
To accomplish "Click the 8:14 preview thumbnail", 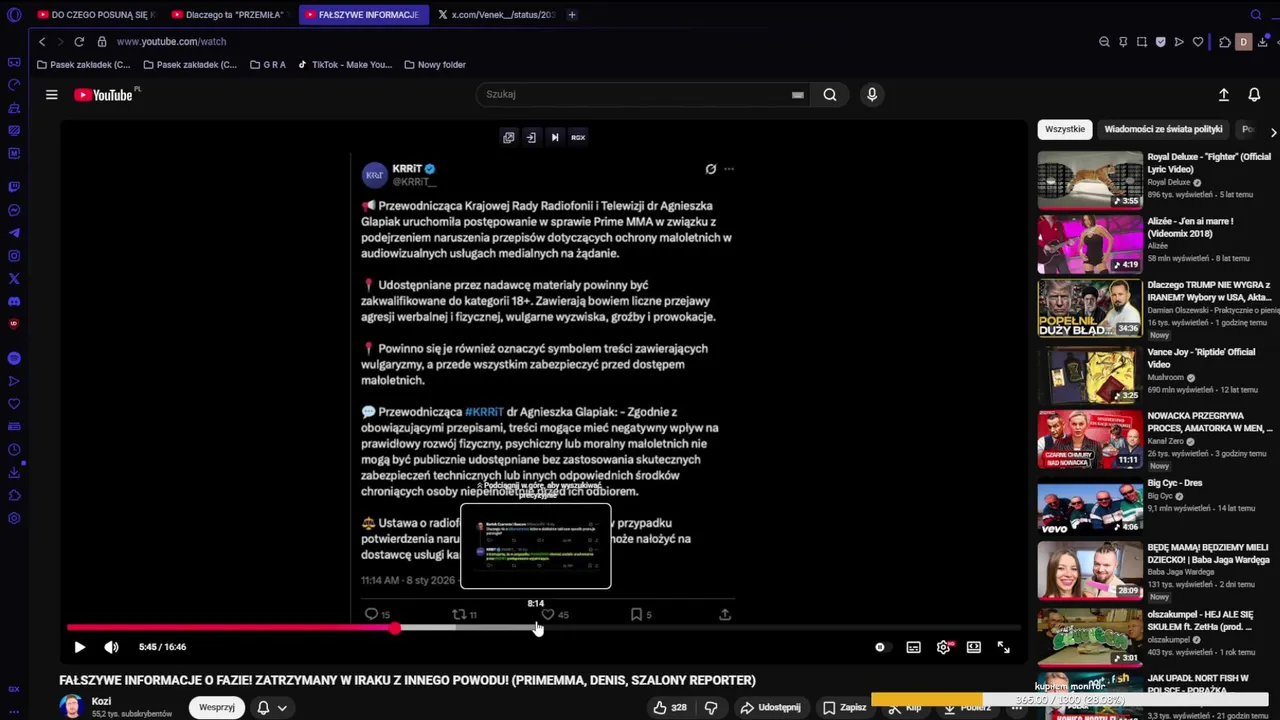I will (535, 546).
